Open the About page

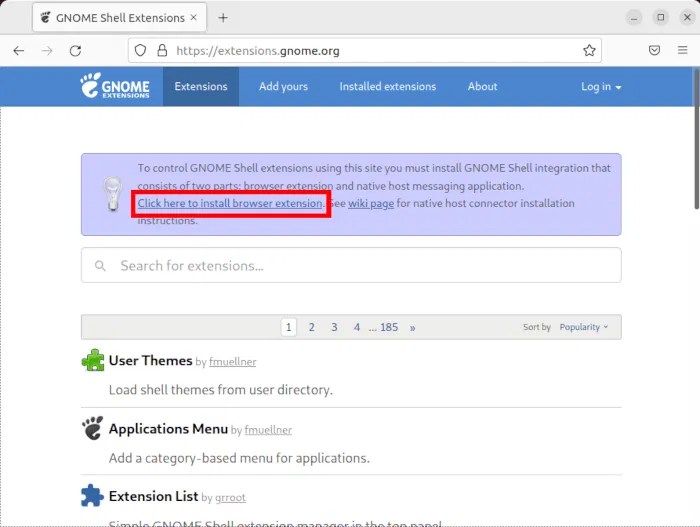[x=483, y=86]
